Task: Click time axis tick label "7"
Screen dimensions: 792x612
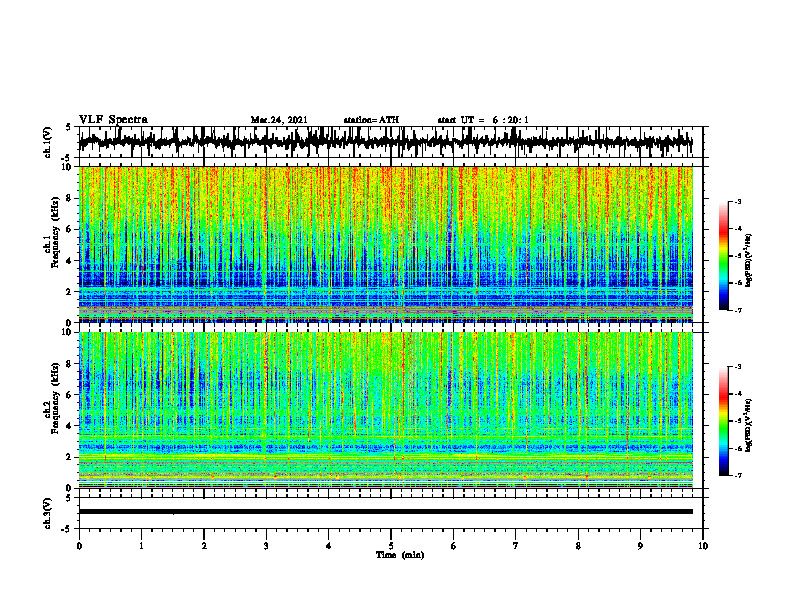Action: coord(516,546)
